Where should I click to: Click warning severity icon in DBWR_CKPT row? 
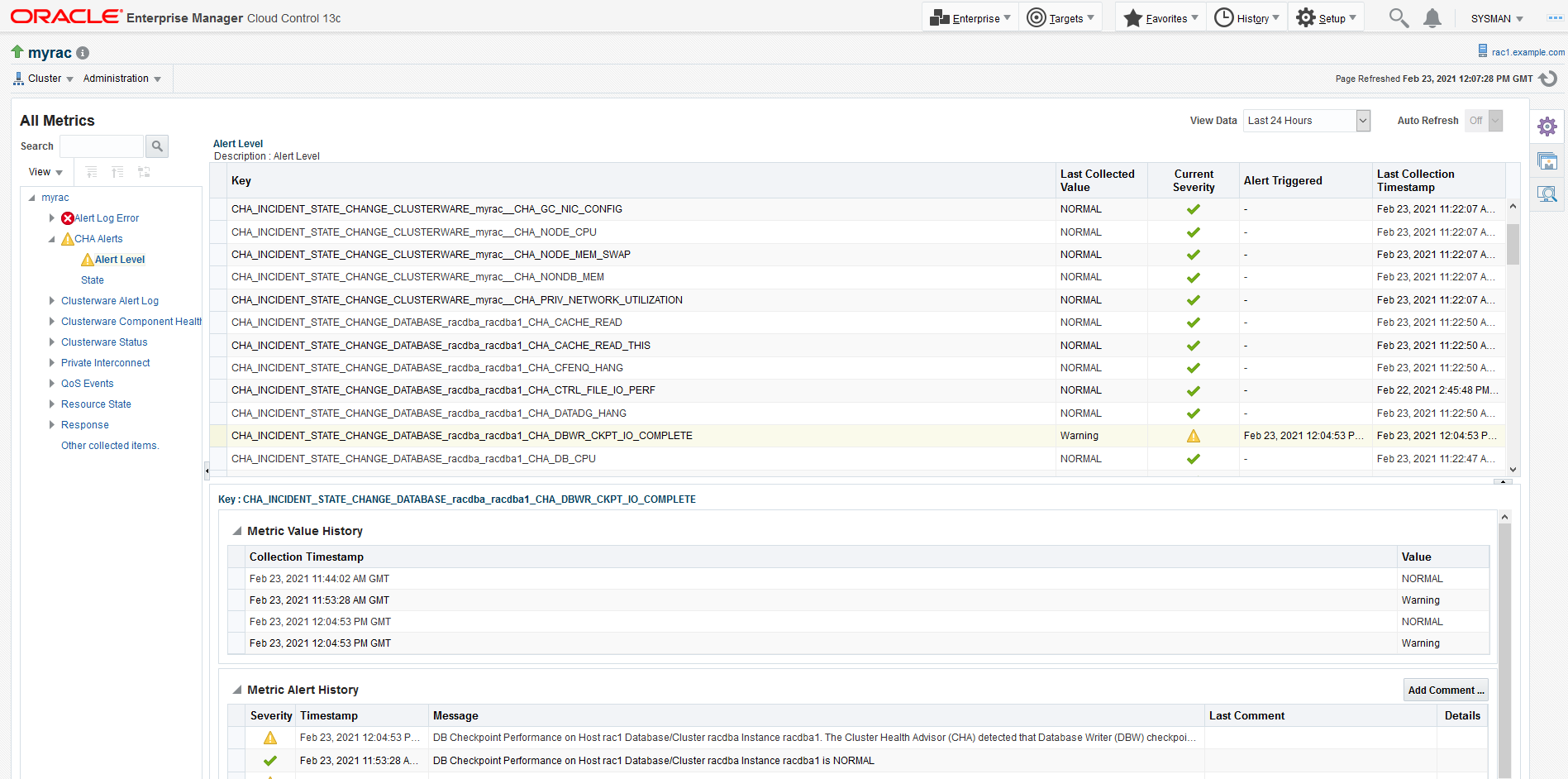click(1194, 436)
